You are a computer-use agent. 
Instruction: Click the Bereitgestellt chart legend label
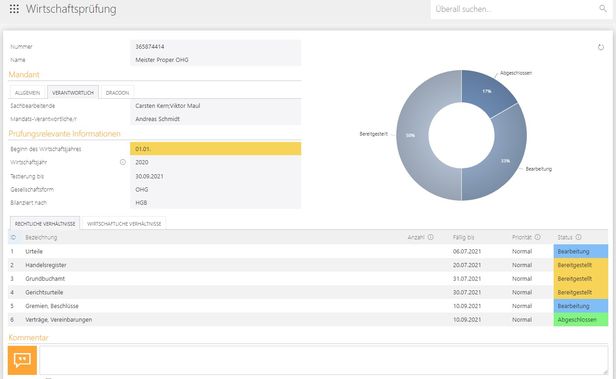click(374, 134)
